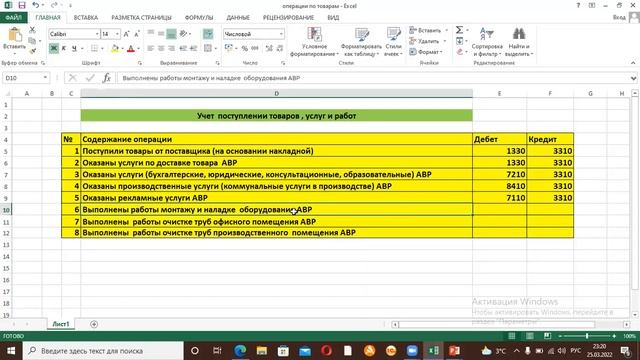Toggle Underline (Ч) formatting
Image resolution: width=640 pixels, height=360 pixels.
point(74,49)
